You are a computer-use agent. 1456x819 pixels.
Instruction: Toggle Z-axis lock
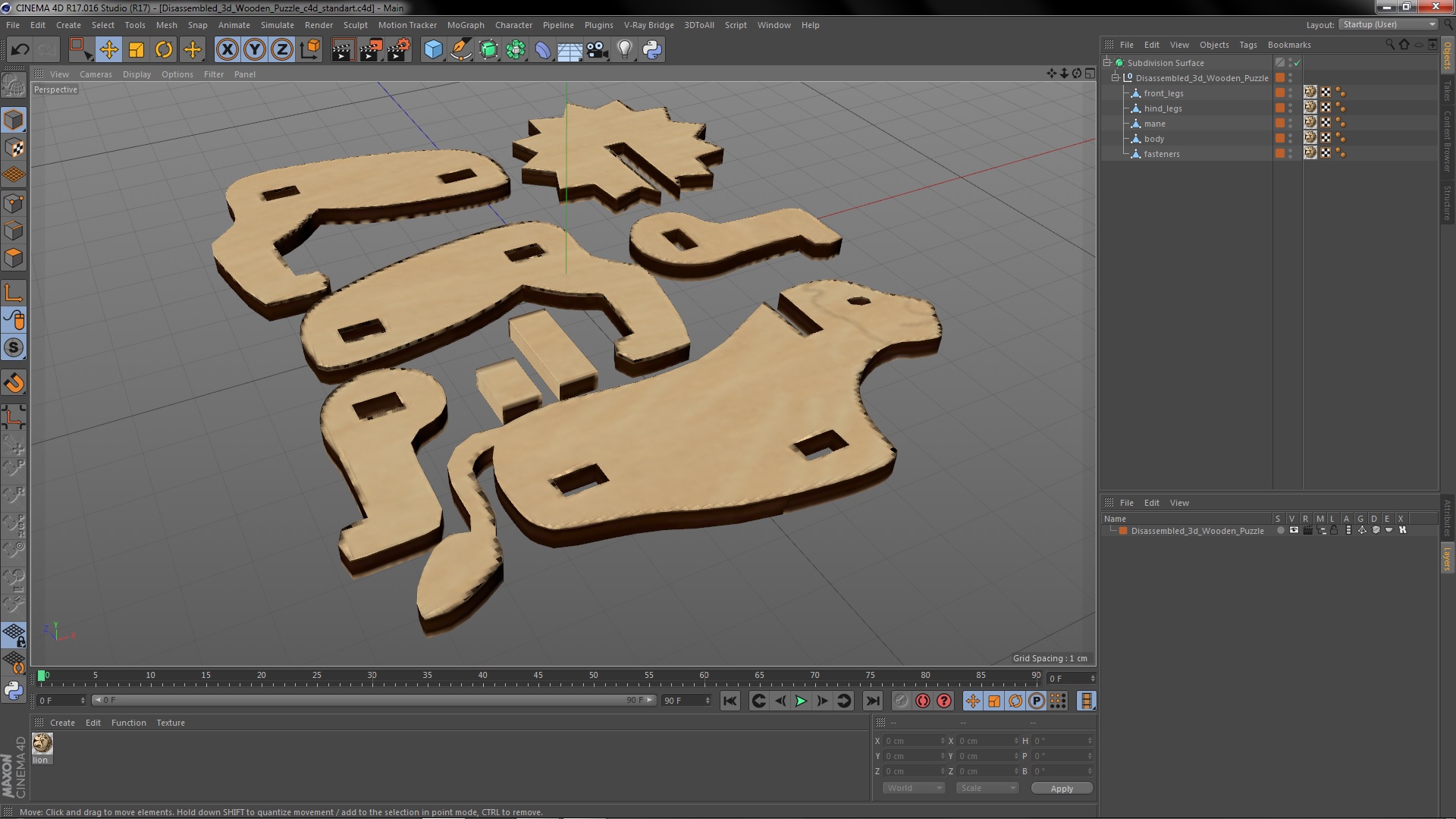tap(282, 50)
